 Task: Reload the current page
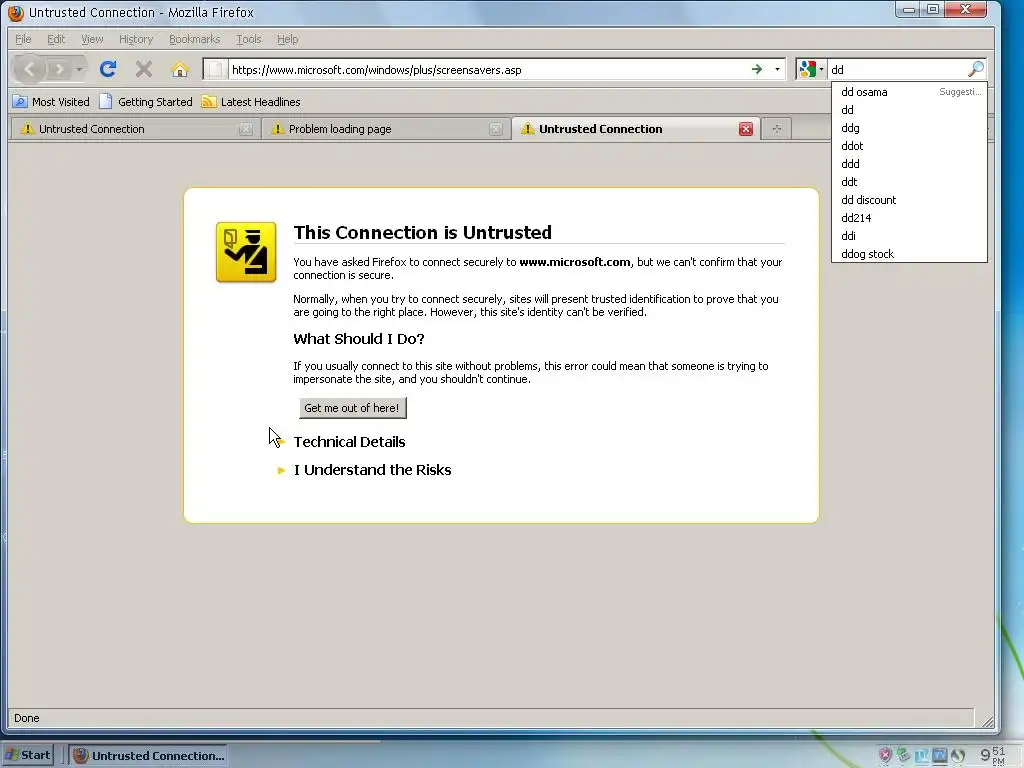pyautogui.click(x=108, y=69)
